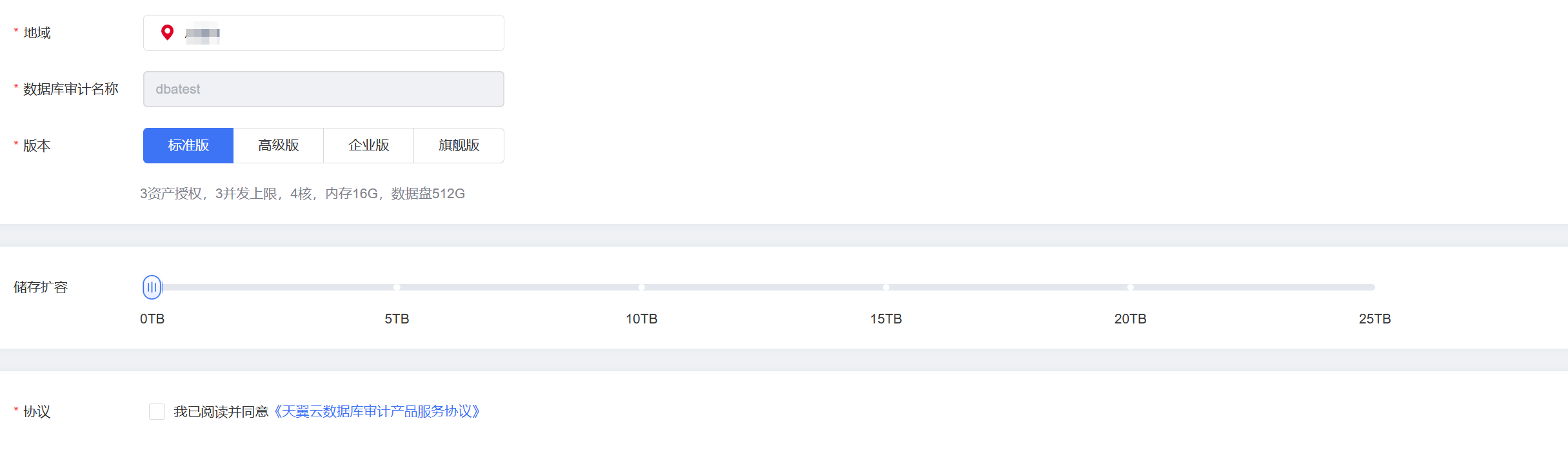Click the 0TB label under slider

(x=152, y=319)
